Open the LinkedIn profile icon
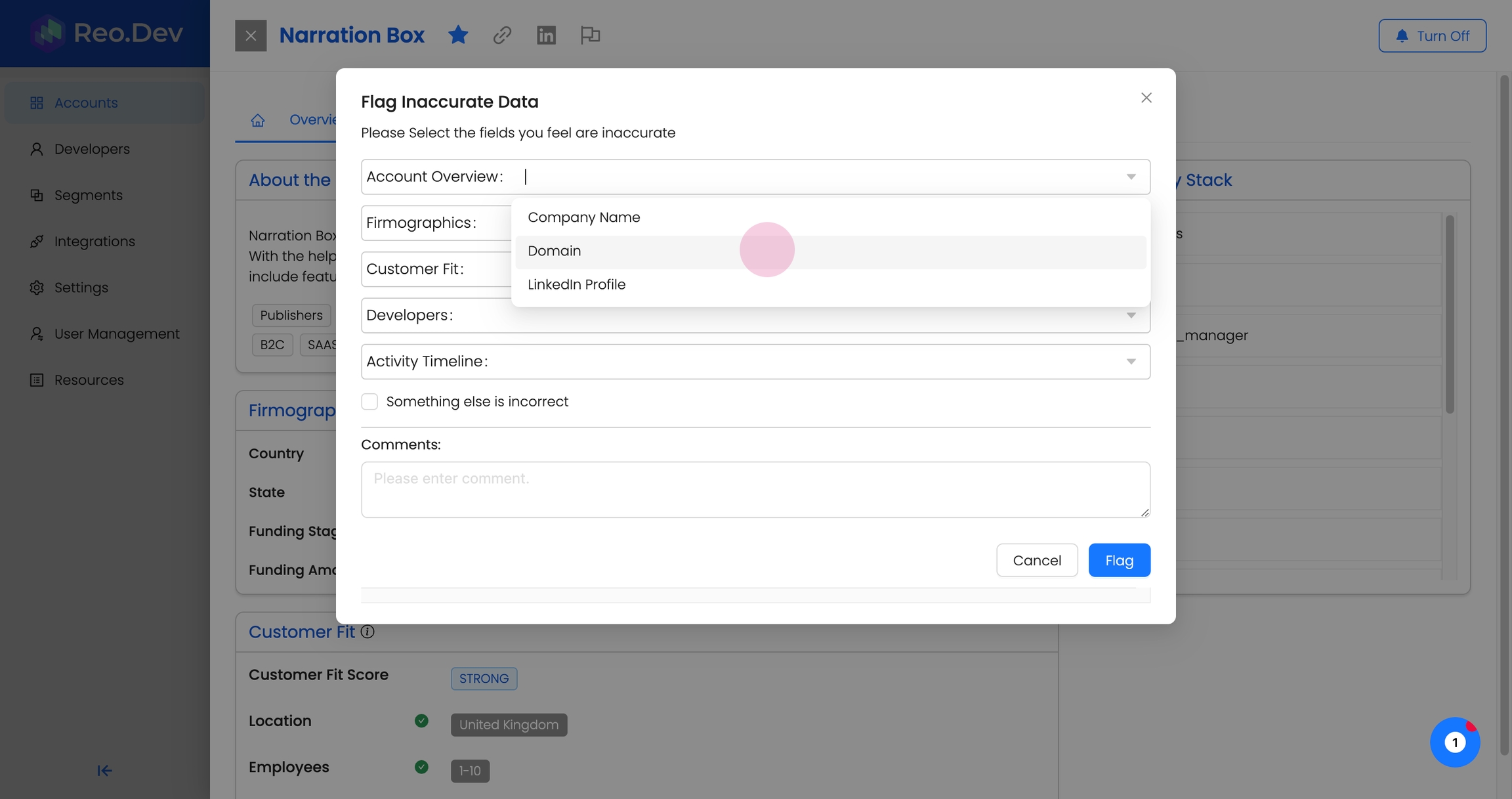This screenshot has width=1512, height=799. (x=546, y=35)
